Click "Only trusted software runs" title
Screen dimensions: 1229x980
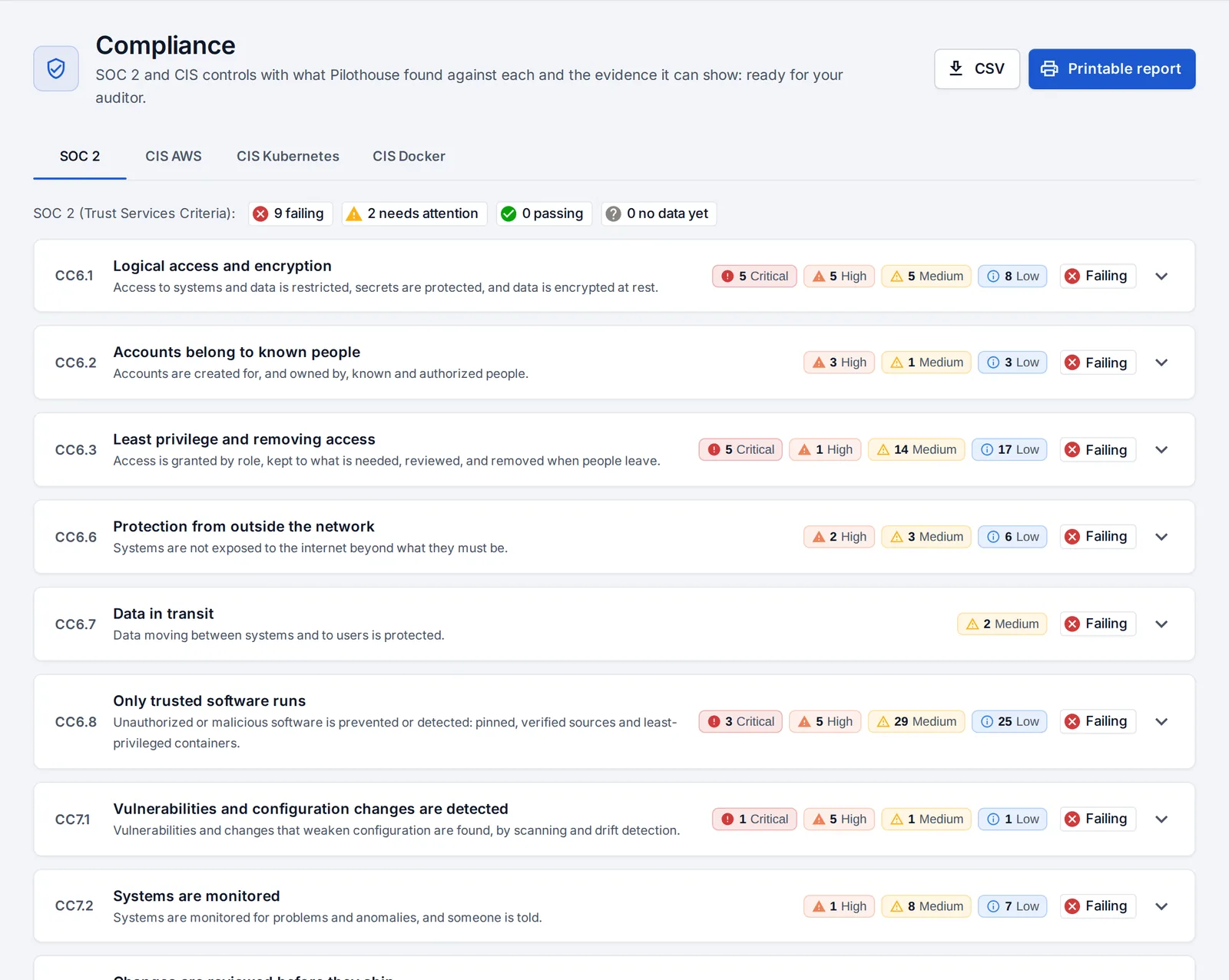point(209,701)
